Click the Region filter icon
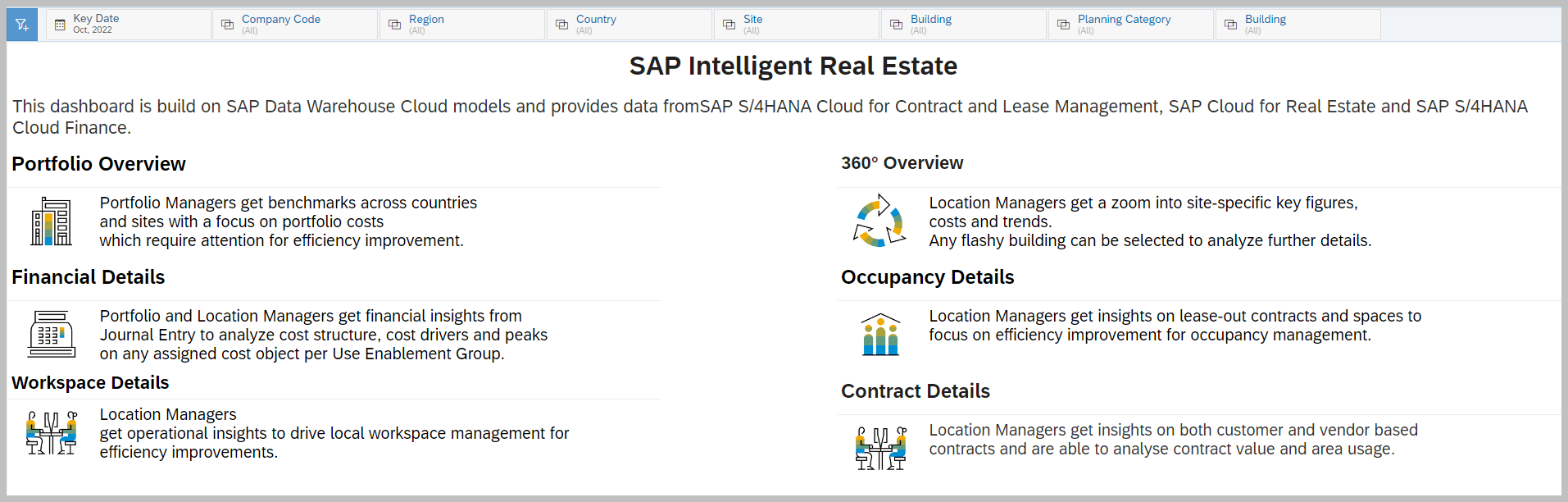This screenshot has width=1568, height=502. coord(394,25)
